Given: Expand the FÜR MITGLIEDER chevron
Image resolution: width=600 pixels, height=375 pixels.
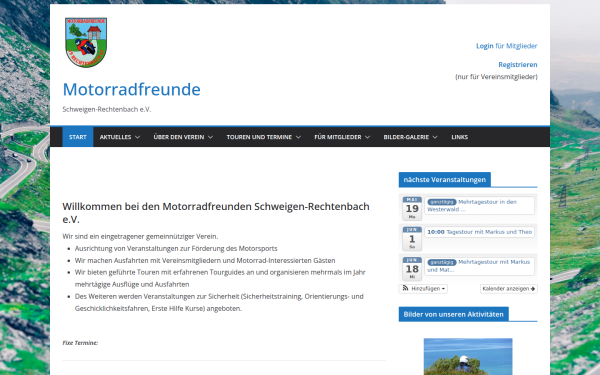Looking at the screenshot, I should pos(368,137).
